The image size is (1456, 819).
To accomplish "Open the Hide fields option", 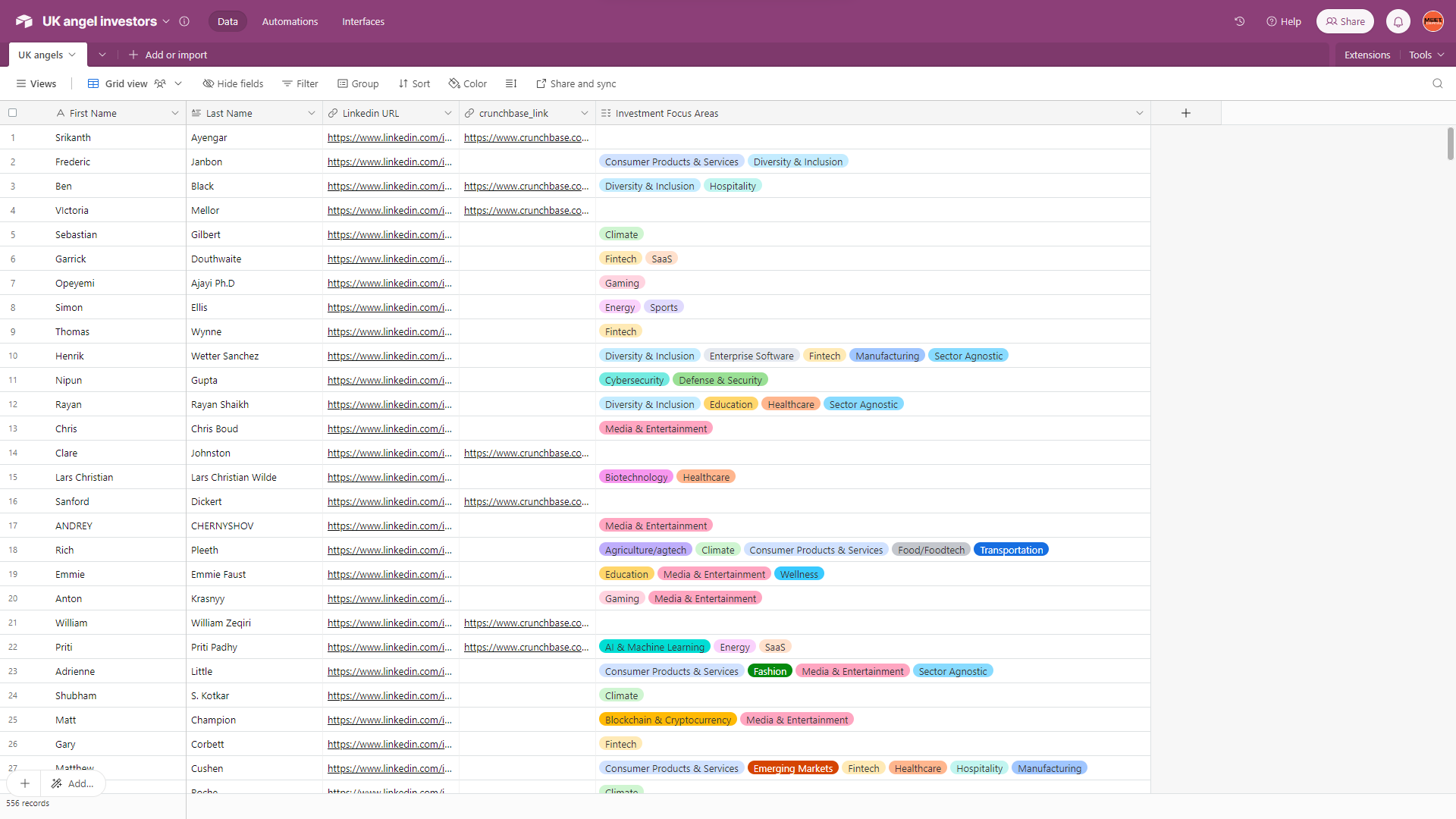I will click(x=233, y=83).
